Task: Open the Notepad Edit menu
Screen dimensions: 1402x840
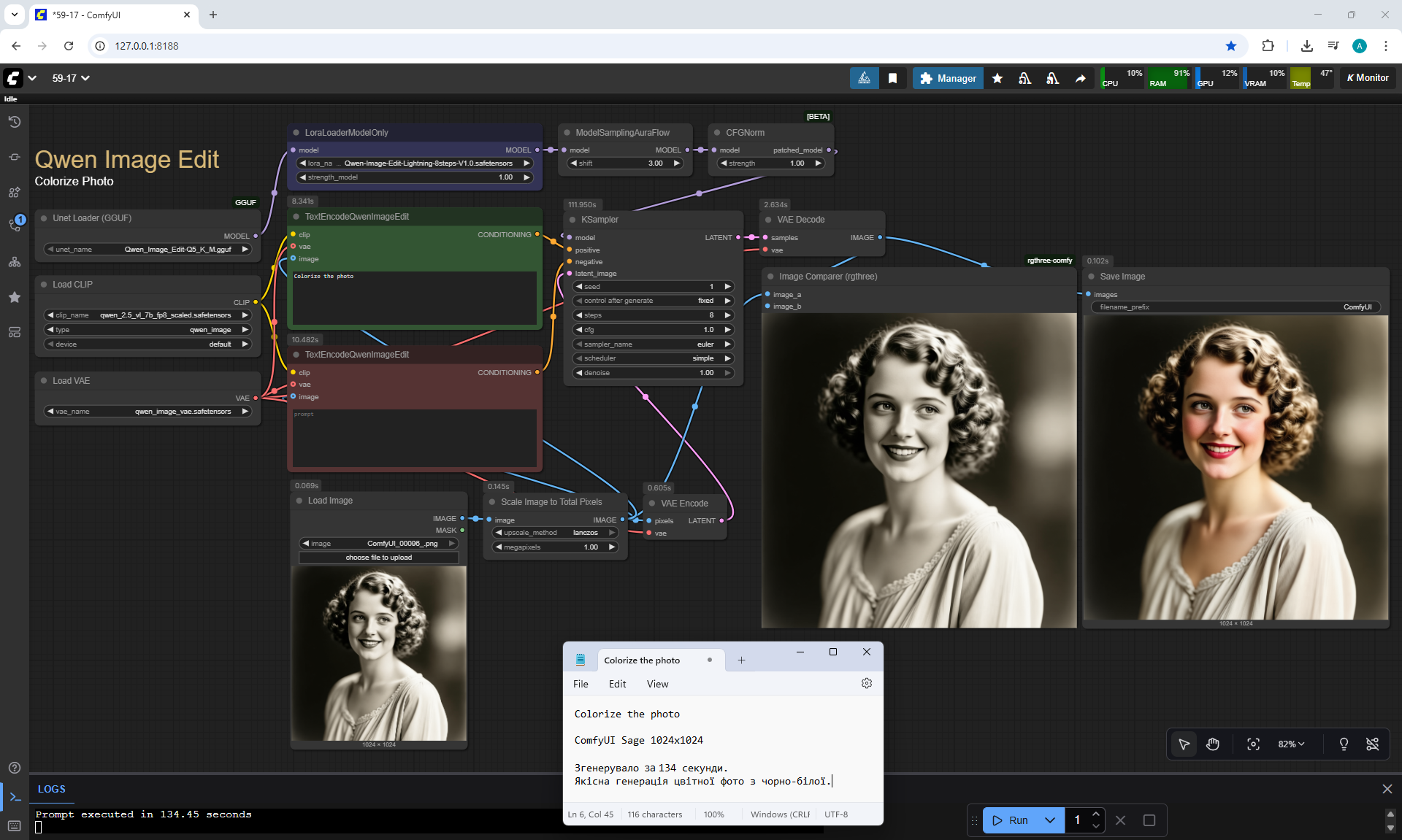Action: (617, 684)
